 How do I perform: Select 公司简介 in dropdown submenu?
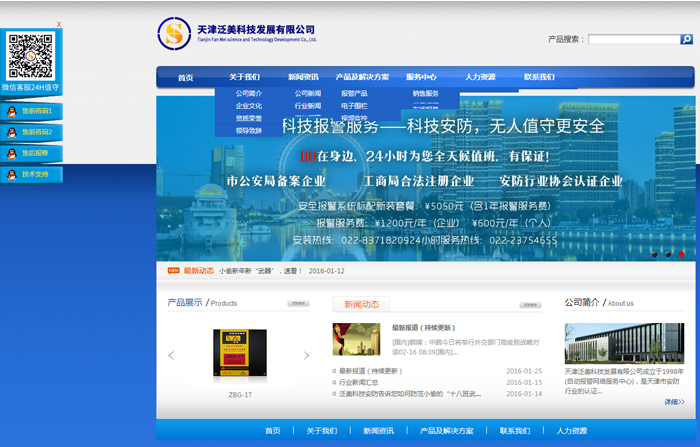(x=249, y=93)
